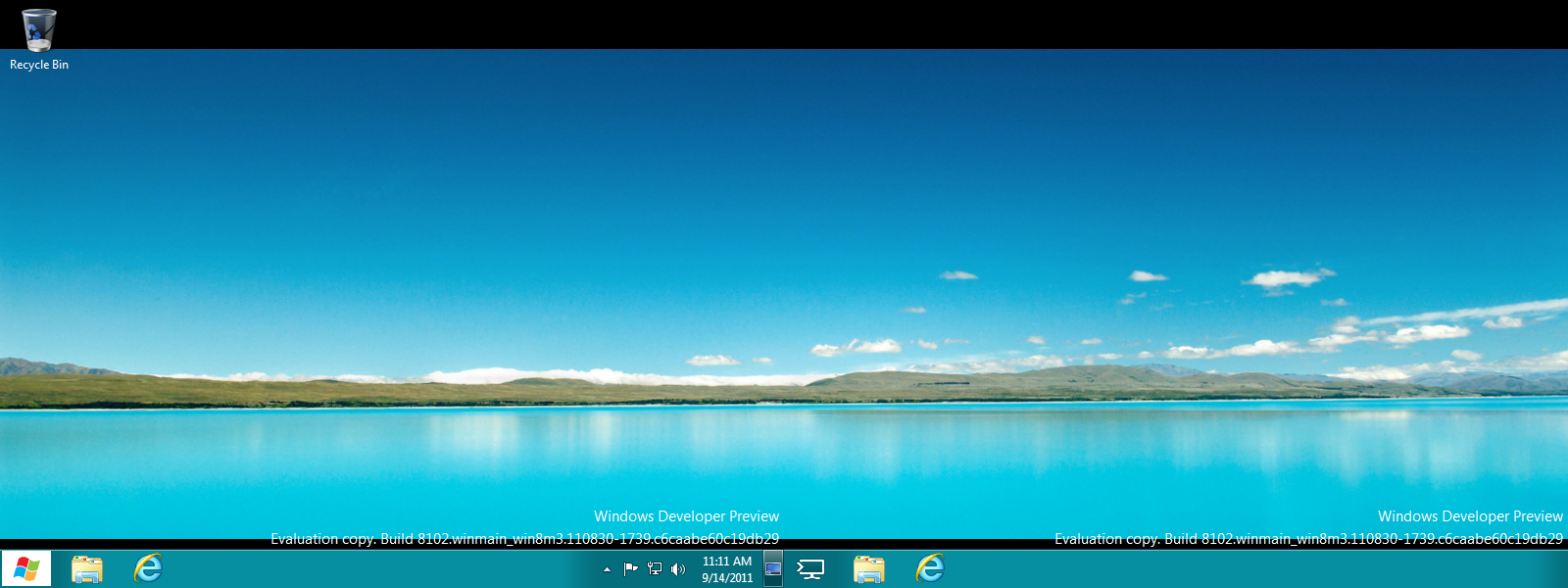Screen dimensions: 1568x588
Task: Expand the hidden tray icons arrow
Action: (x=607, y=569)
